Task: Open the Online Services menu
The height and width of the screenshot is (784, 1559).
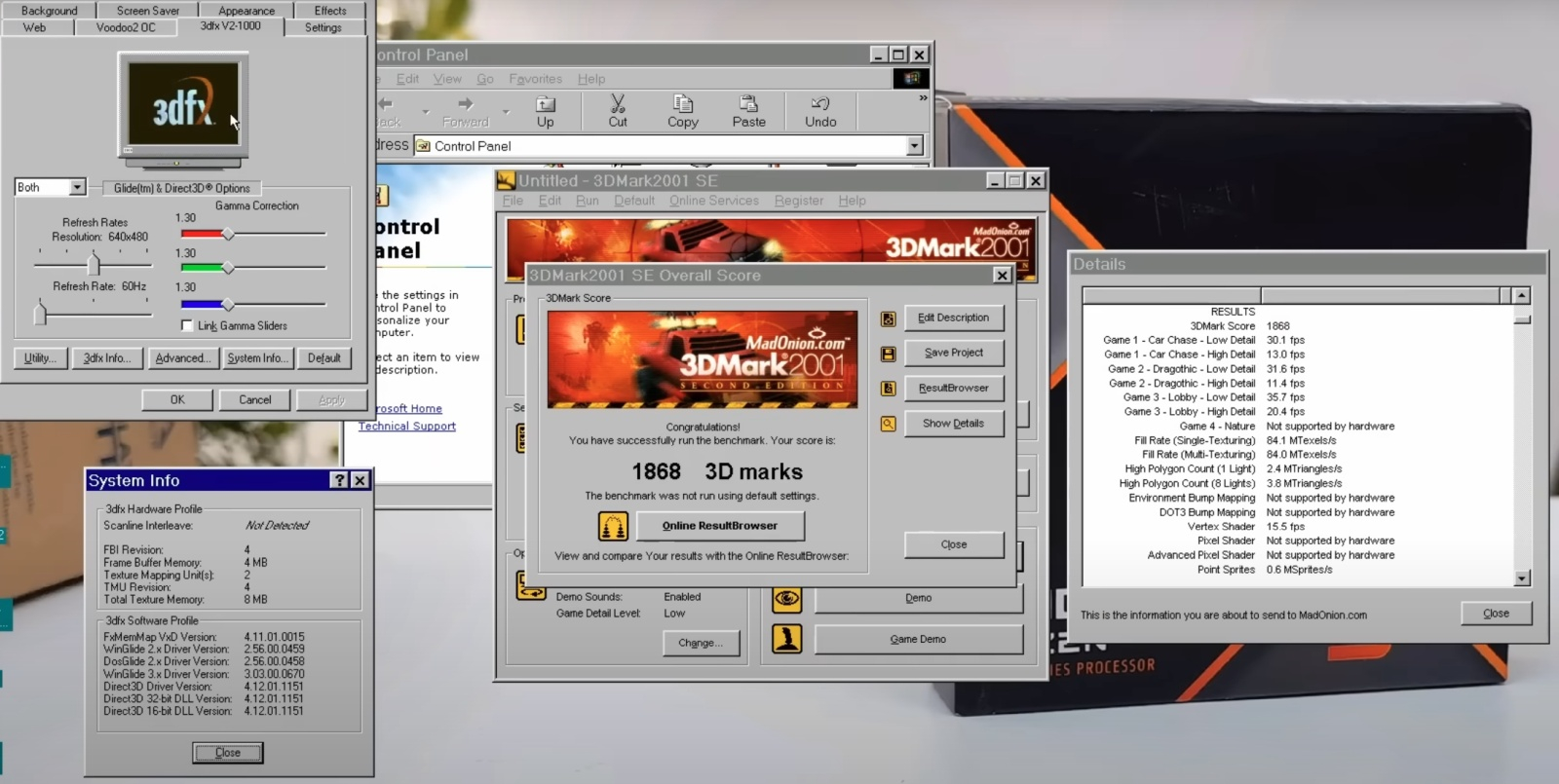Action: click(713, 201)
